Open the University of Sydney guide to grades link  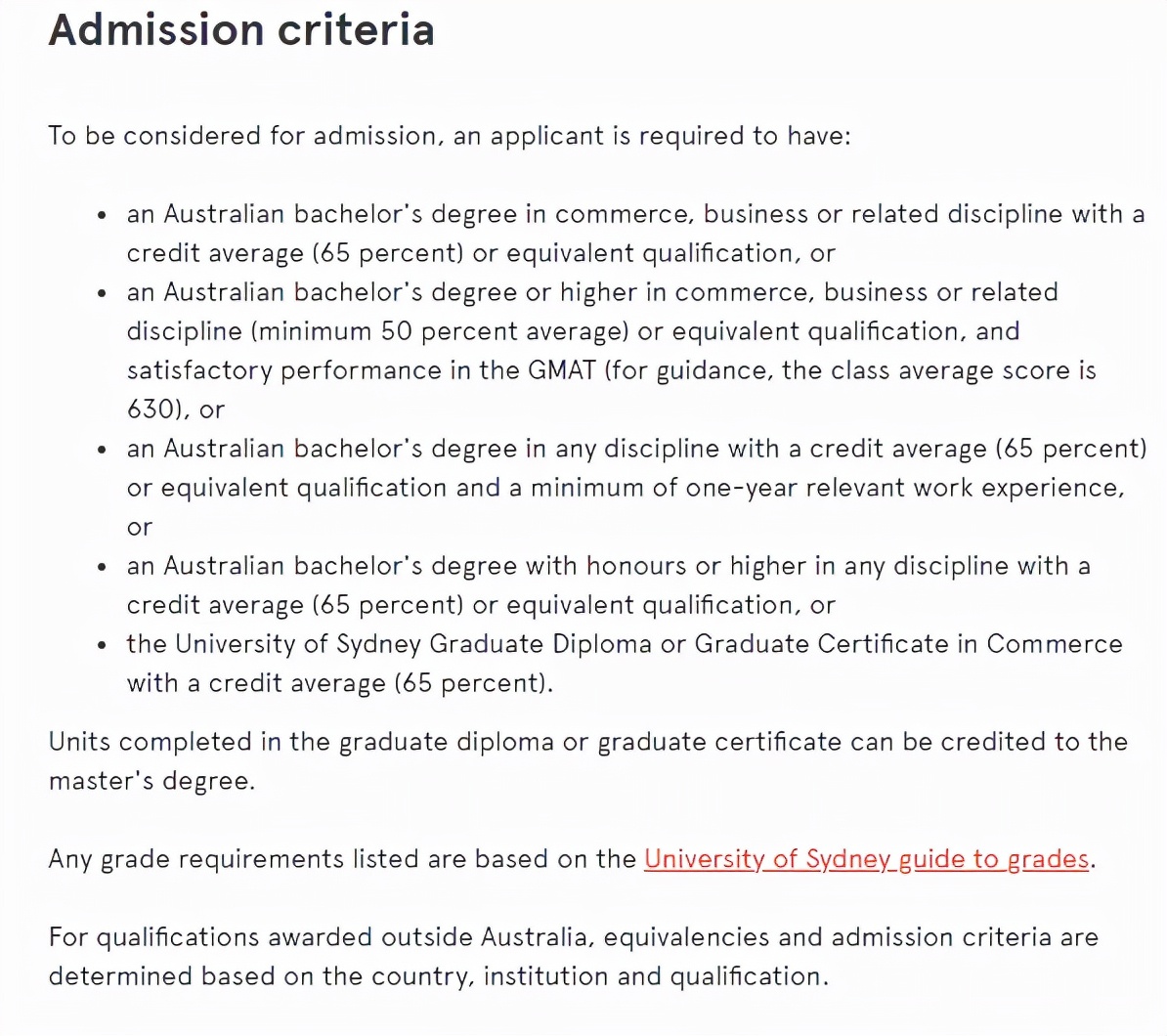(x=866, y=859)
